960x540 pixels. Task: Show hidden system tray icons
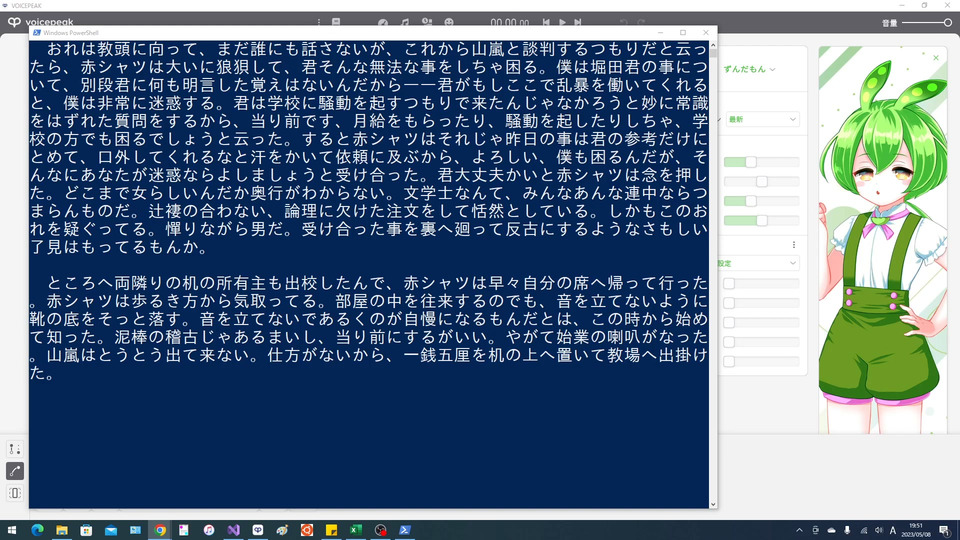(799, 530)
